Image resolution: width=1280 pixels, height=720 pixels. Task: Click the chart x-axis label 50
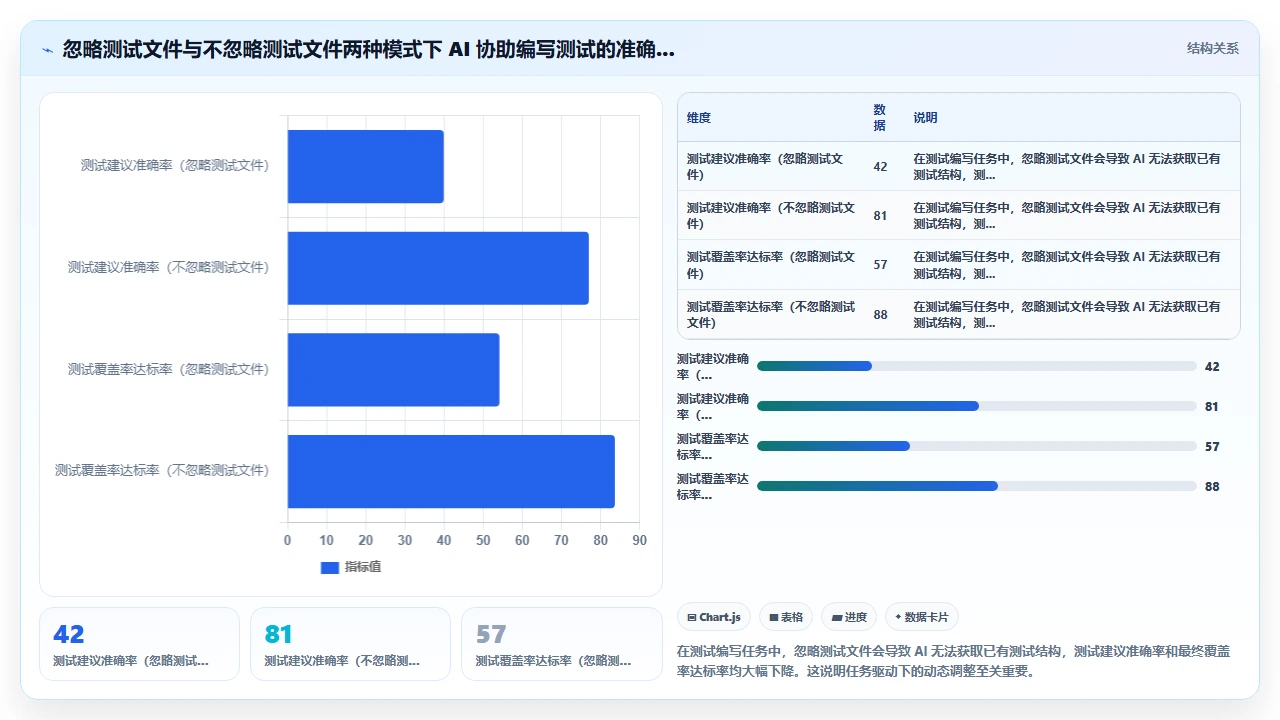(x=483, y=541)
